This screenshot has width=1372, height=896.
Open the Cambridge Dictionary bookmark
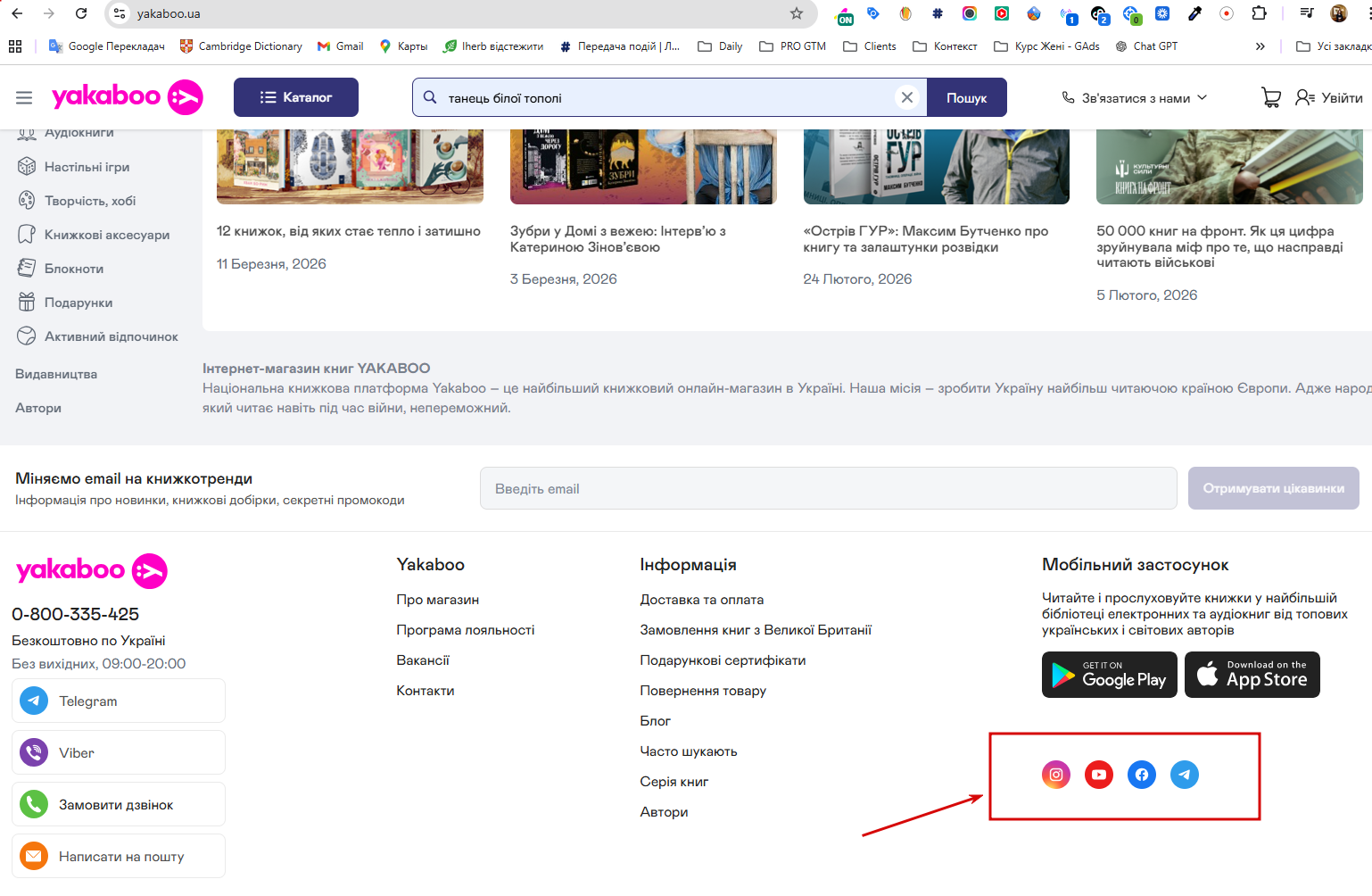241,46
